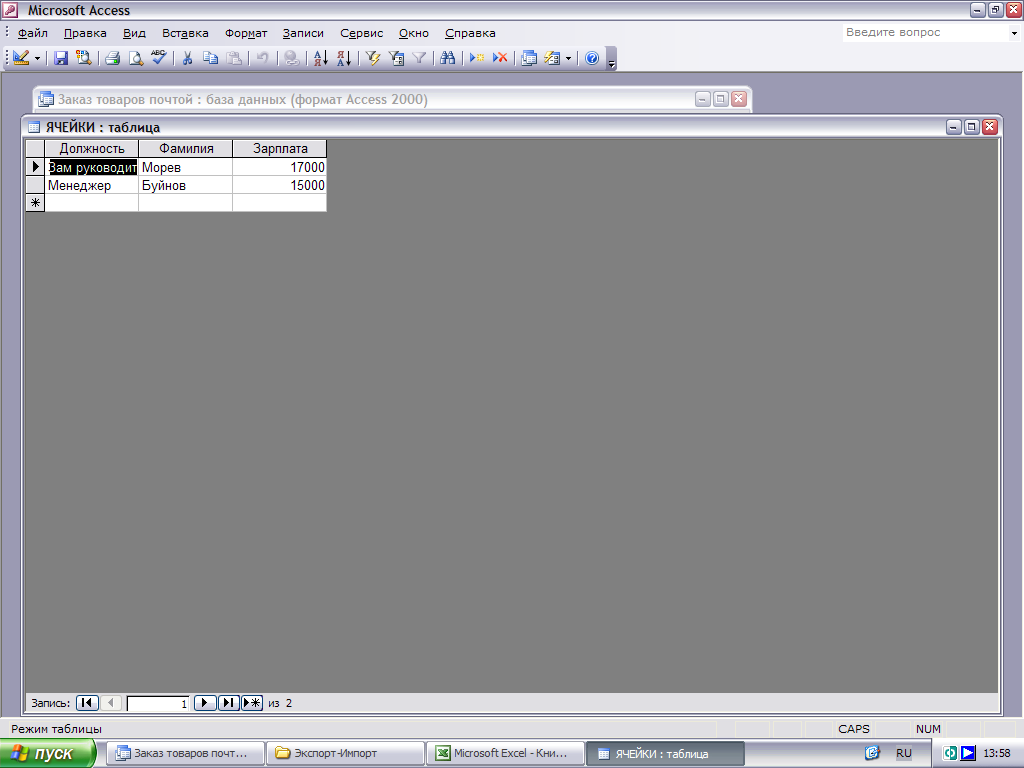Click the new record navigation button
This screenshot has width=1024, height=768.
(252, 703)
